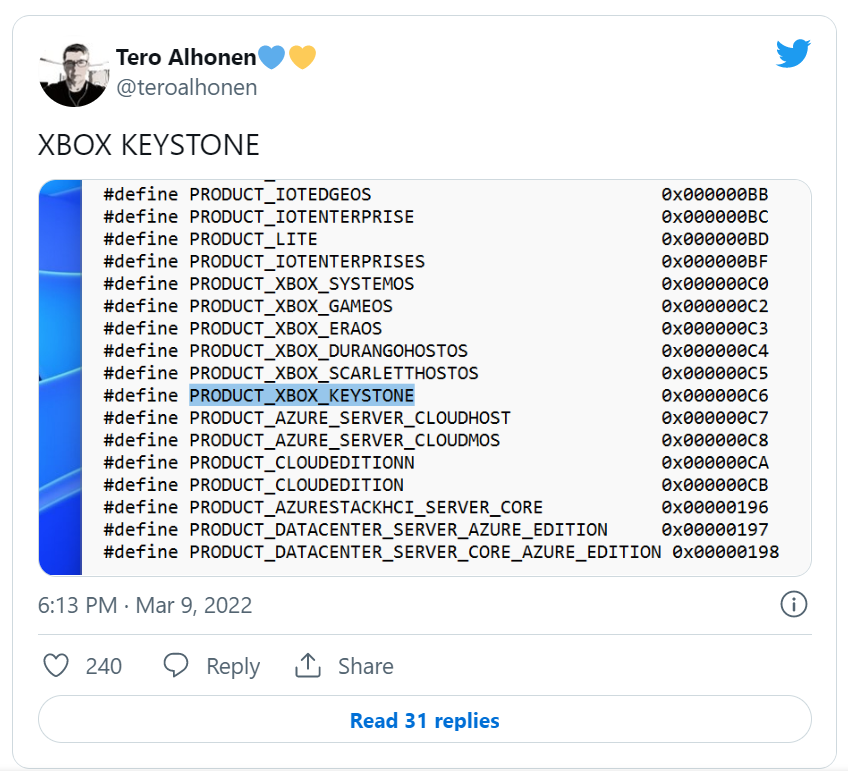Click the Reply label
848x771 pixels.
(233, 666)
